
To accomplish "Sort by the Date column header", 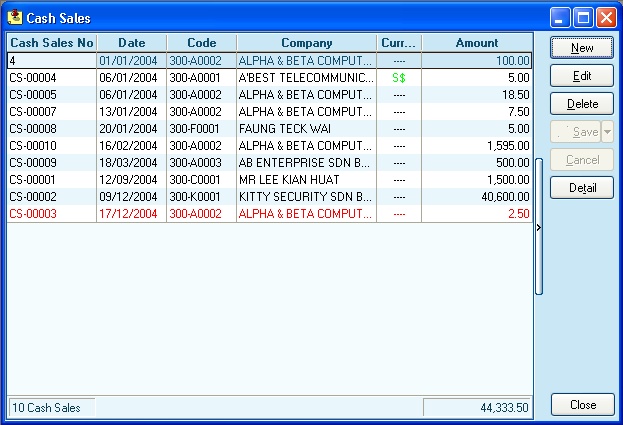I will [x=132, y=43].
